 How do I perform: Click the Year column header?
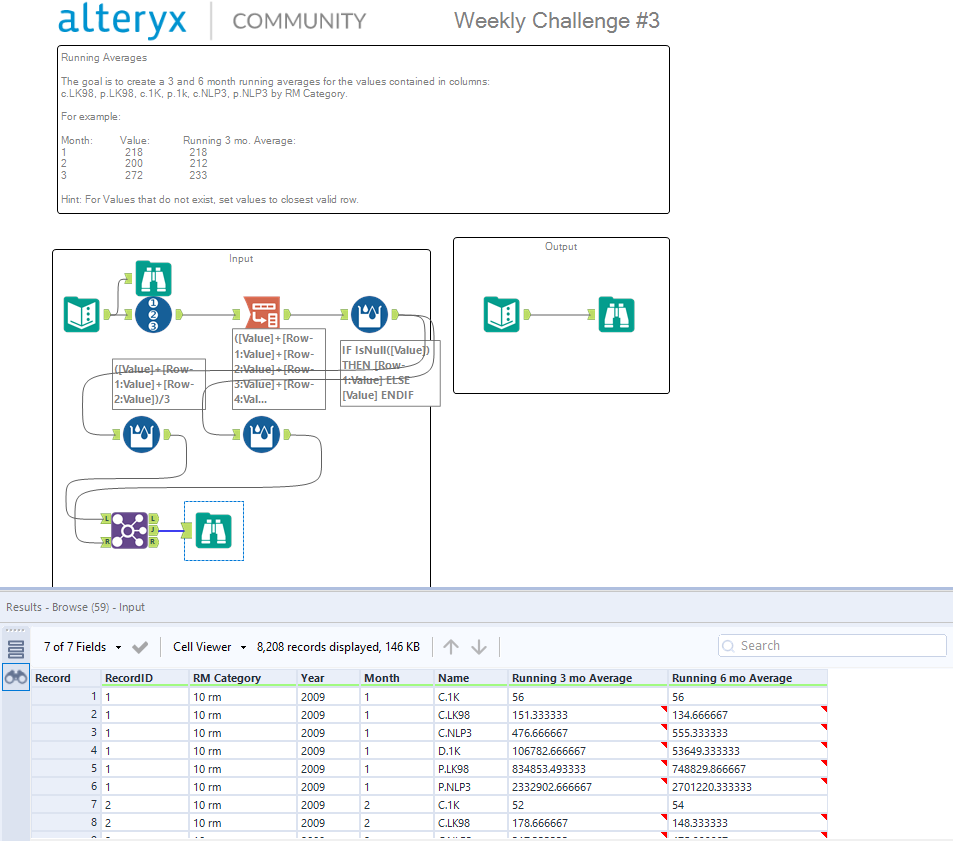(x=328, y=678)
